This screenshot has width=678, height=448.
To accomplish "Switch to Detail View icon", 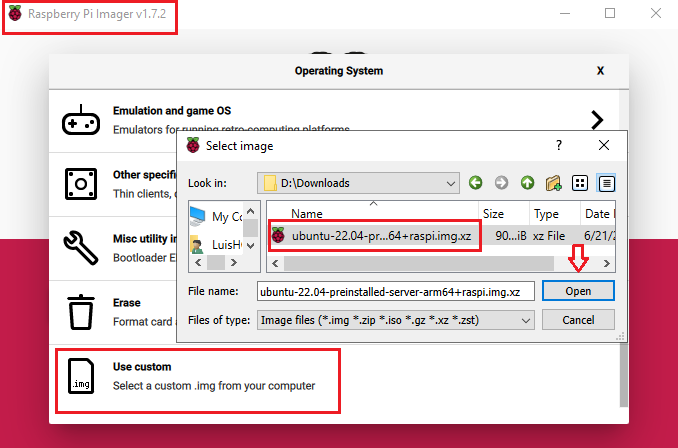I will [x=606, y=183].
